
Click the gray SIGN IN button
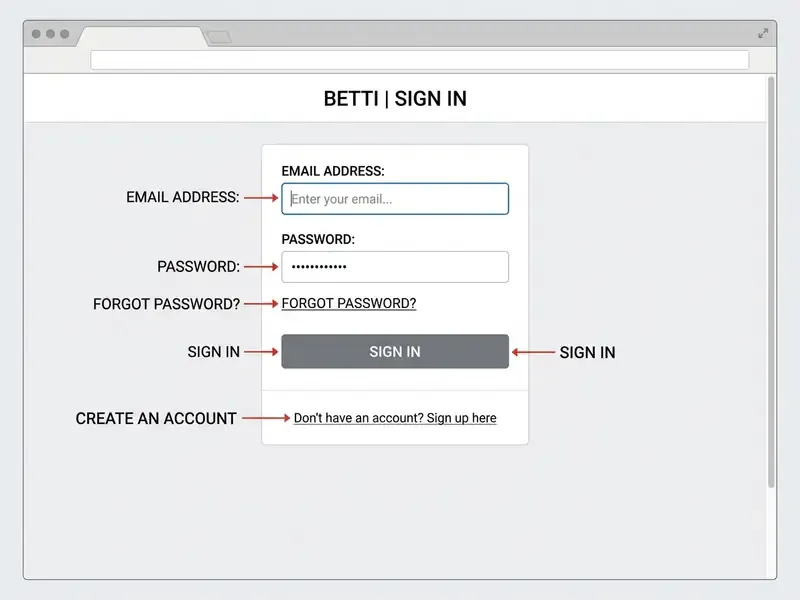tap(395, 352)
